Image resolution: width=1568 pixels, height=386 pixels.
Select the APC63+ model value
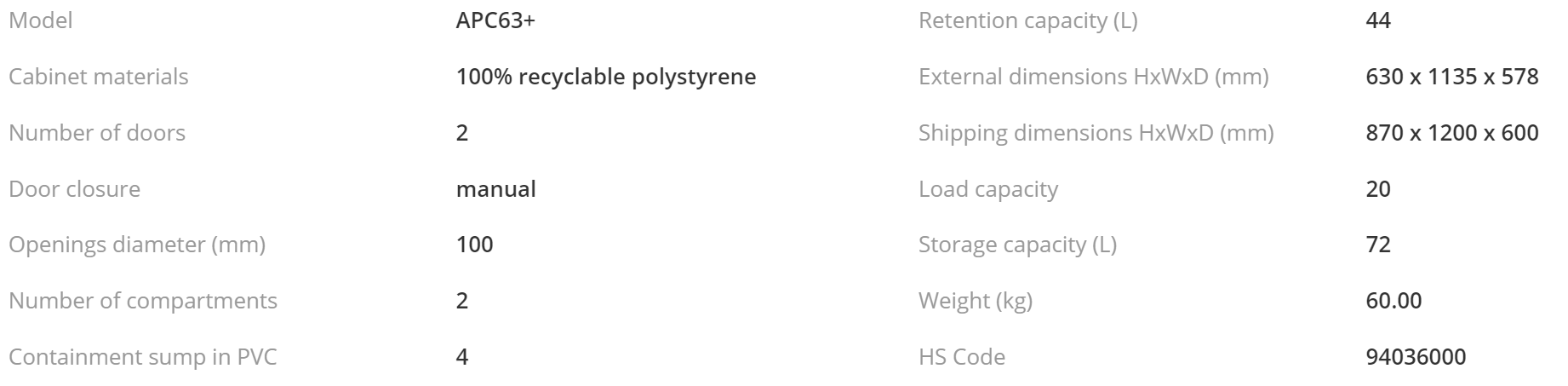click(495, 20)
